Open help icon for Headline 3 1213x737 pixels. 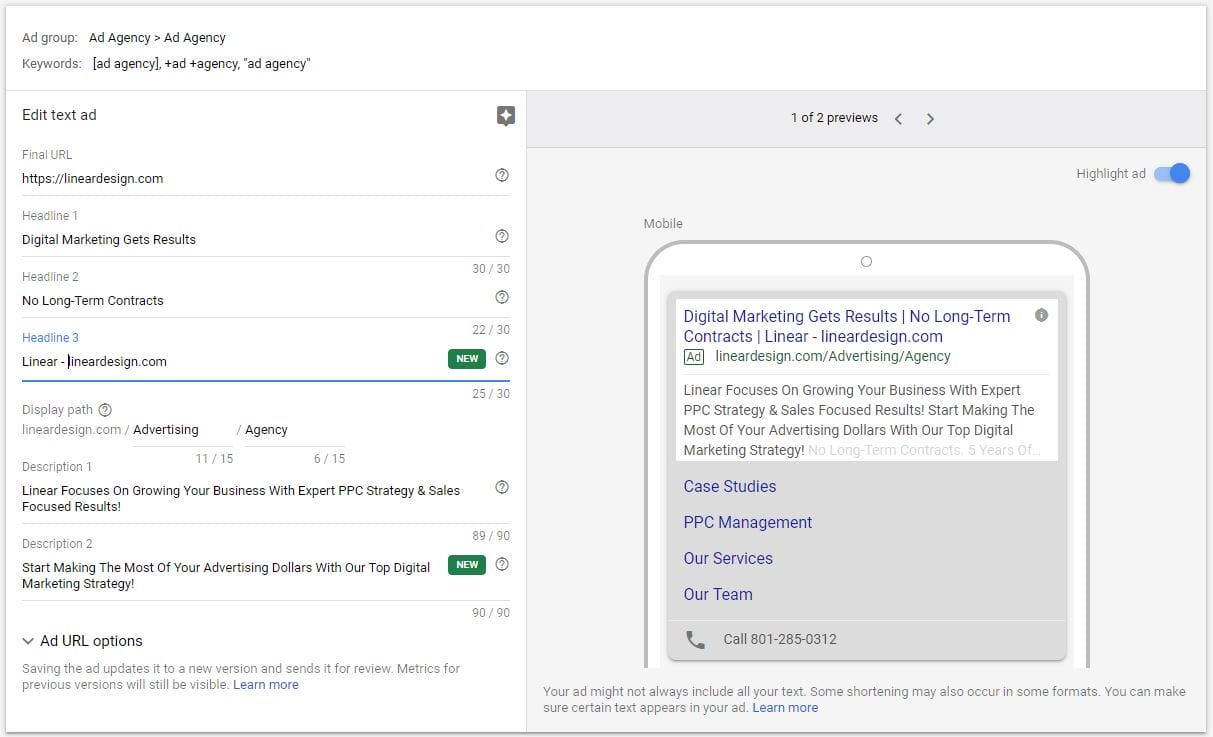coord(502,358)
